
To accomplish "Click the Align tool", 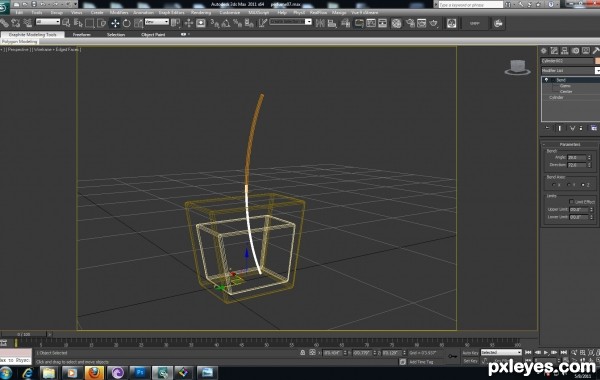I will click(x=332, y=23).
